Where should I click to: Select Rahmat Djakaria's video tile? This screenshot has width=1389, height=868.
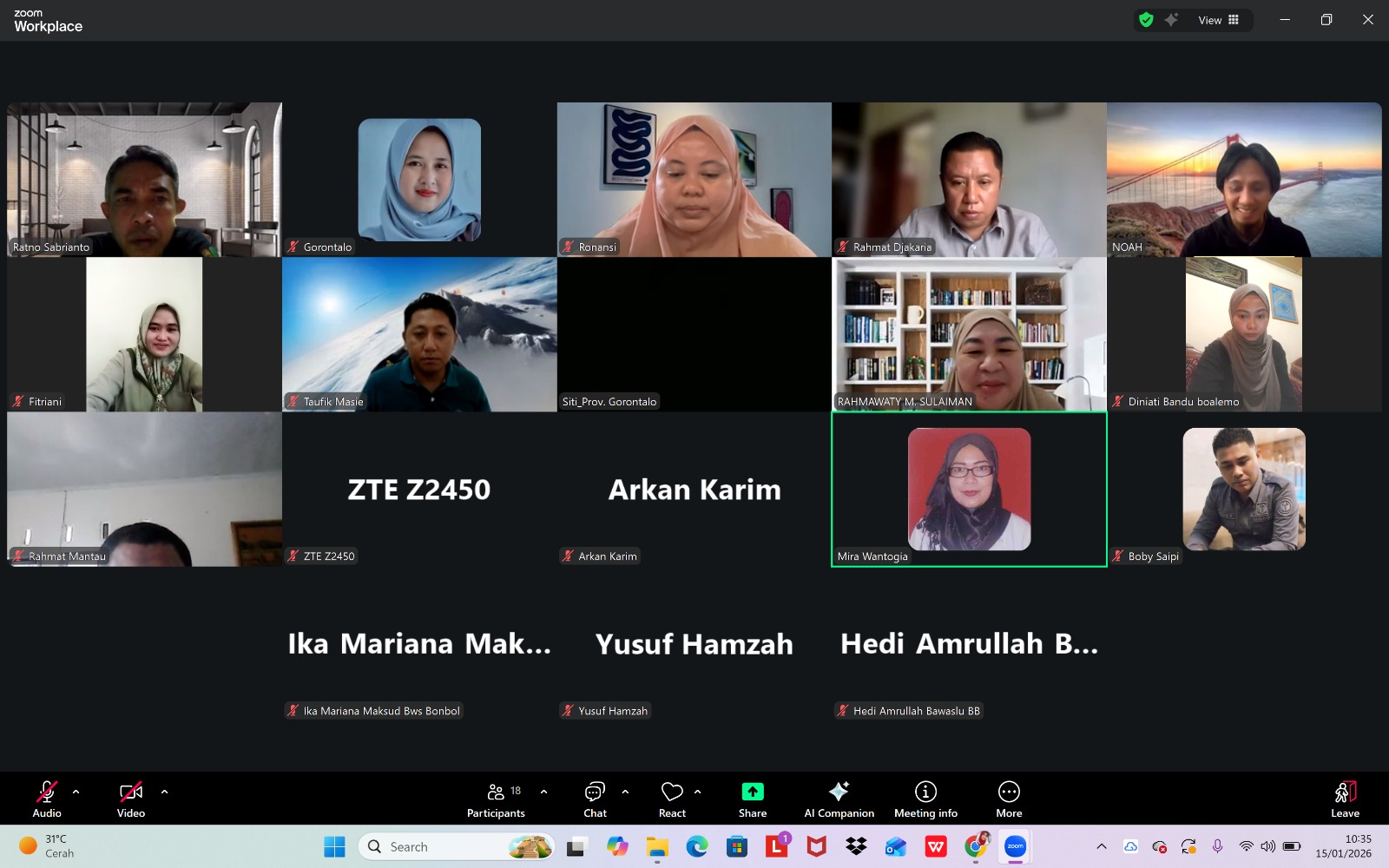click(x=969, y=180)
